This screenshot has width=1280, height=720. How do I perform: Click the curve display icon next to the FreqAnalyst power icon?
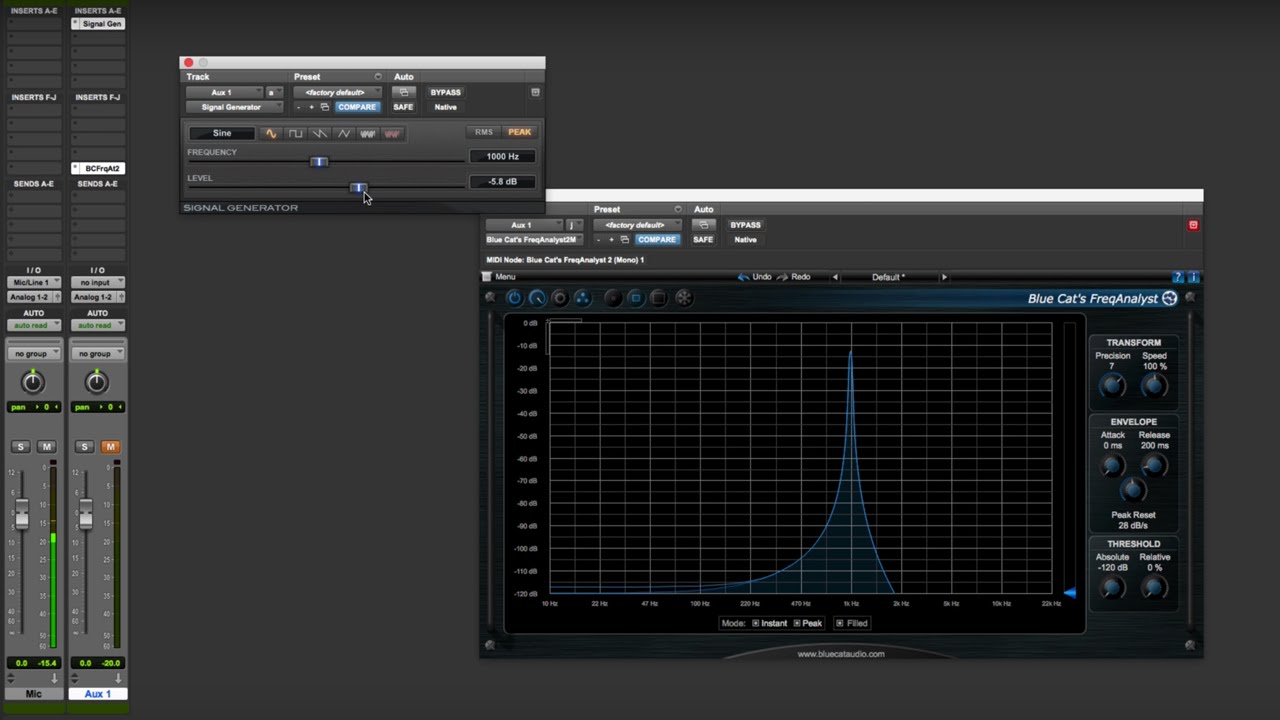(x=537, y=298)
